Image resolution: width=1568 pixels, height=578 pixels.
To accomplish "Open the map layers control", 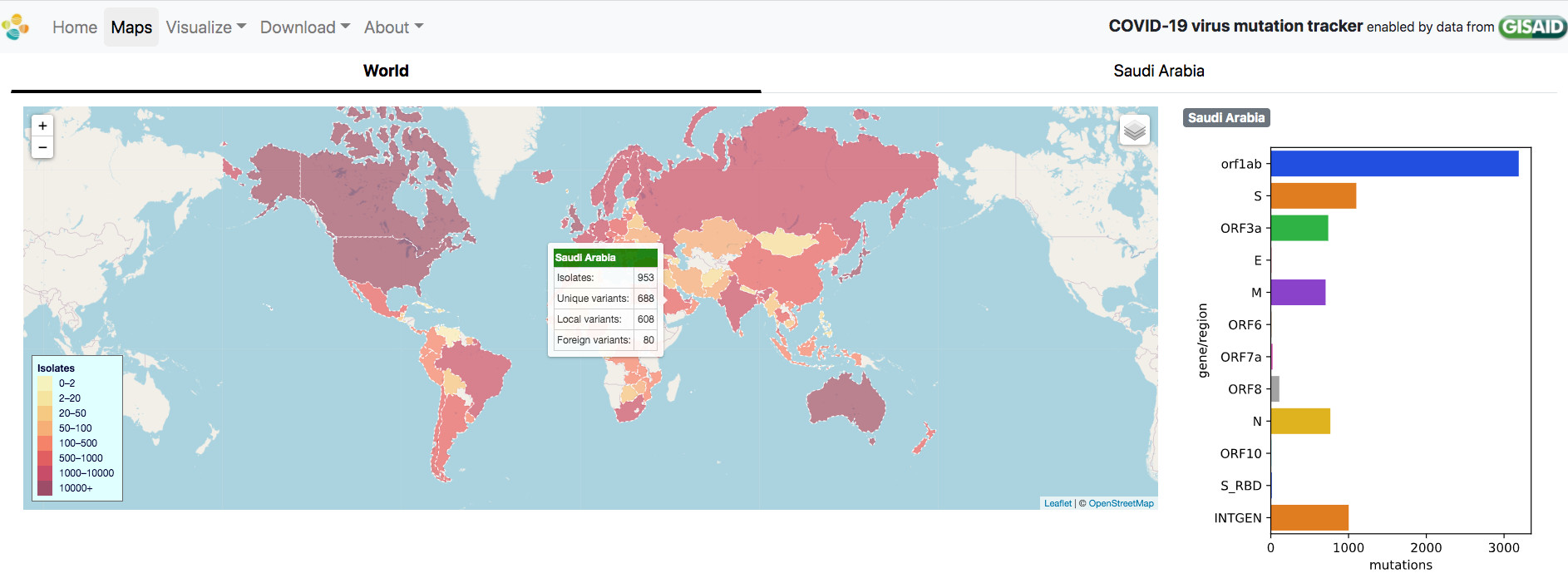I will pos(1134,130).
